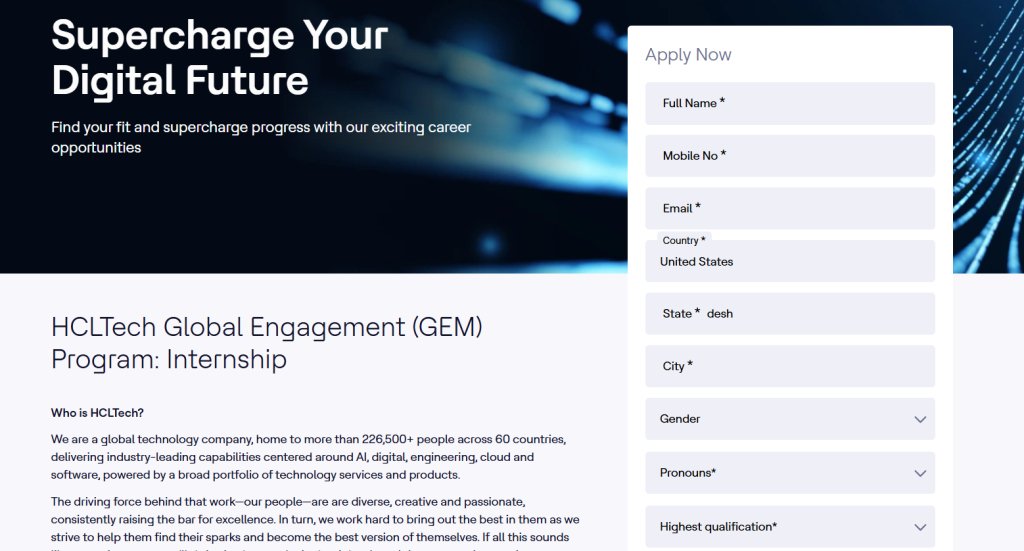The width and height of the screenshot is (1024, 551).
Task: Click into the City field
Action: pos(789,367)
